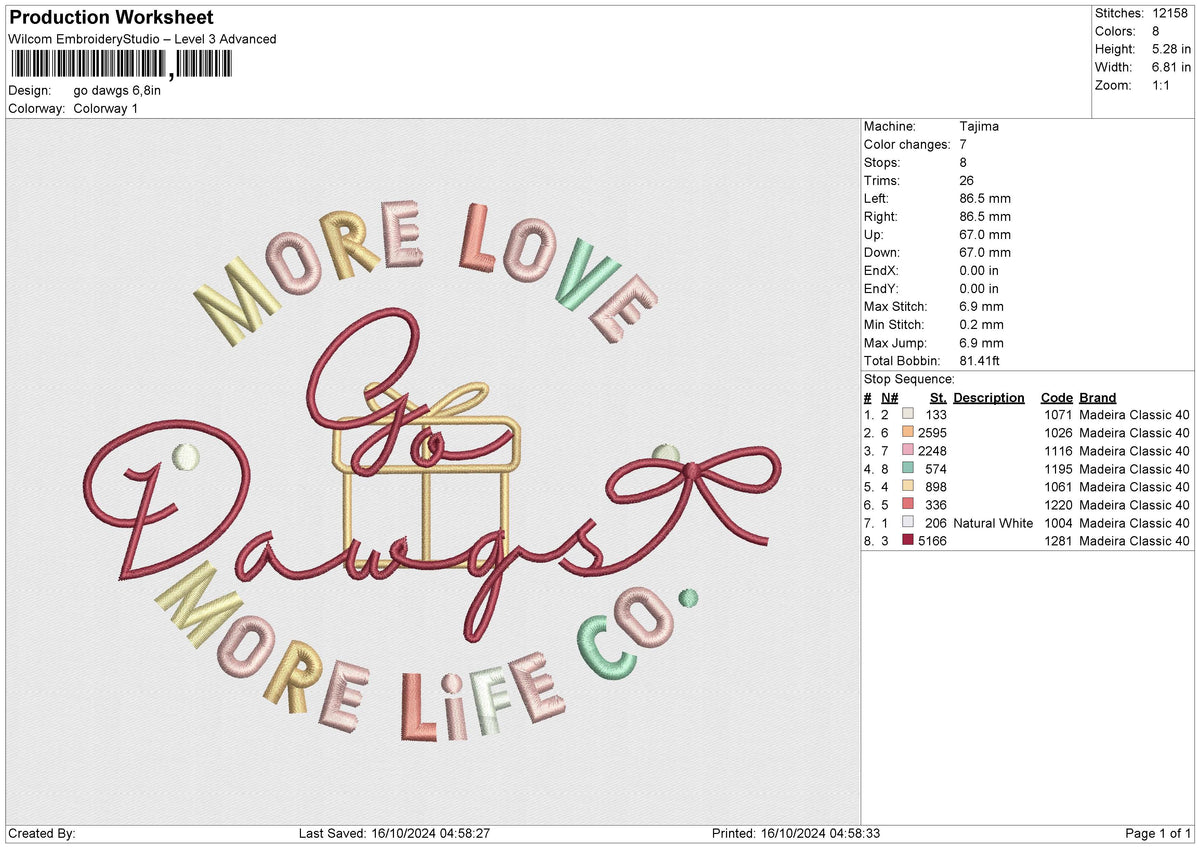Click the 'Printed: 16/10/2024 04:58:33' text

click(796, 833)
